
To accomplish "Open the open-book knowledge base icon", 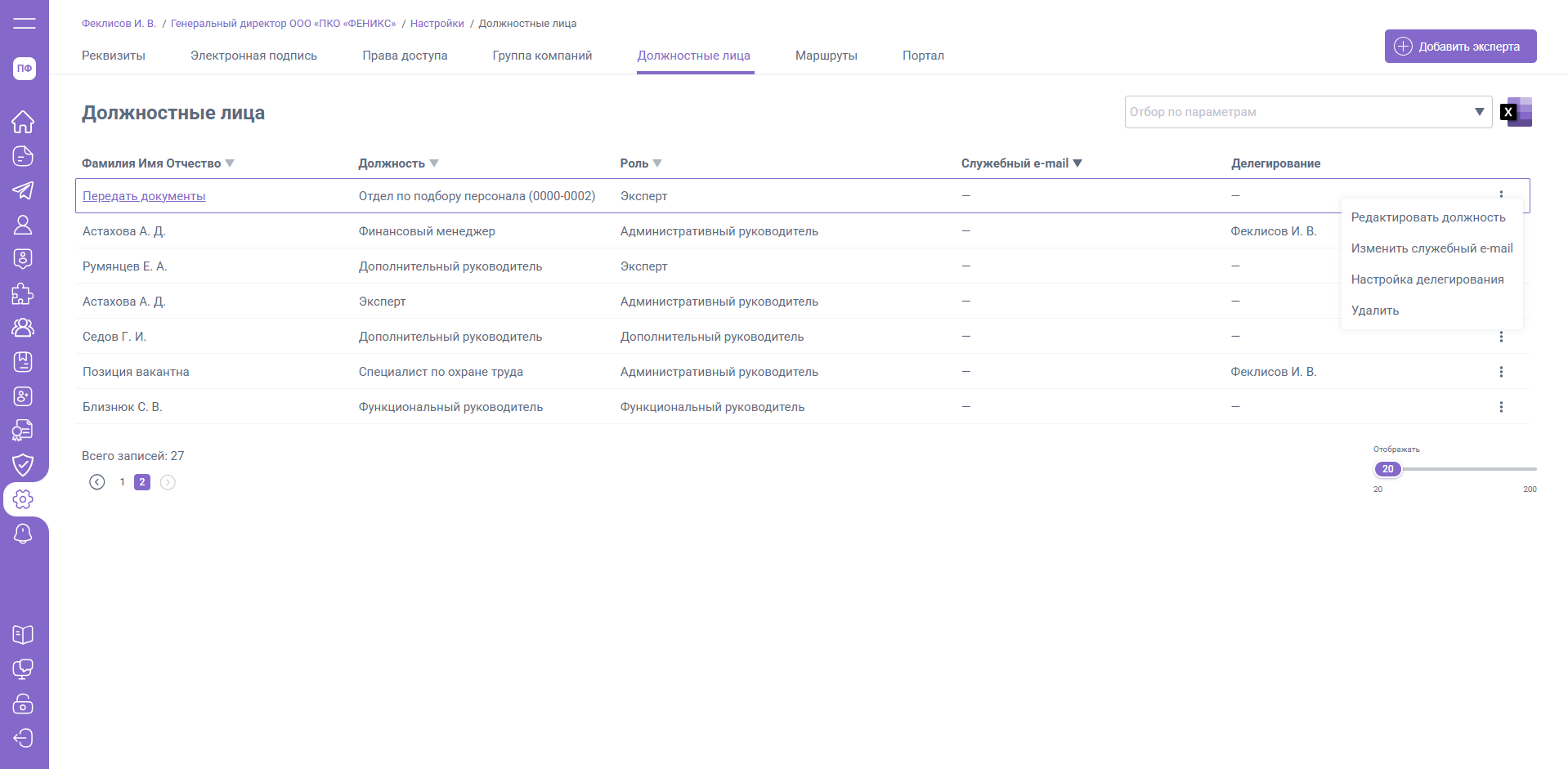I will [x=23, y=635].
